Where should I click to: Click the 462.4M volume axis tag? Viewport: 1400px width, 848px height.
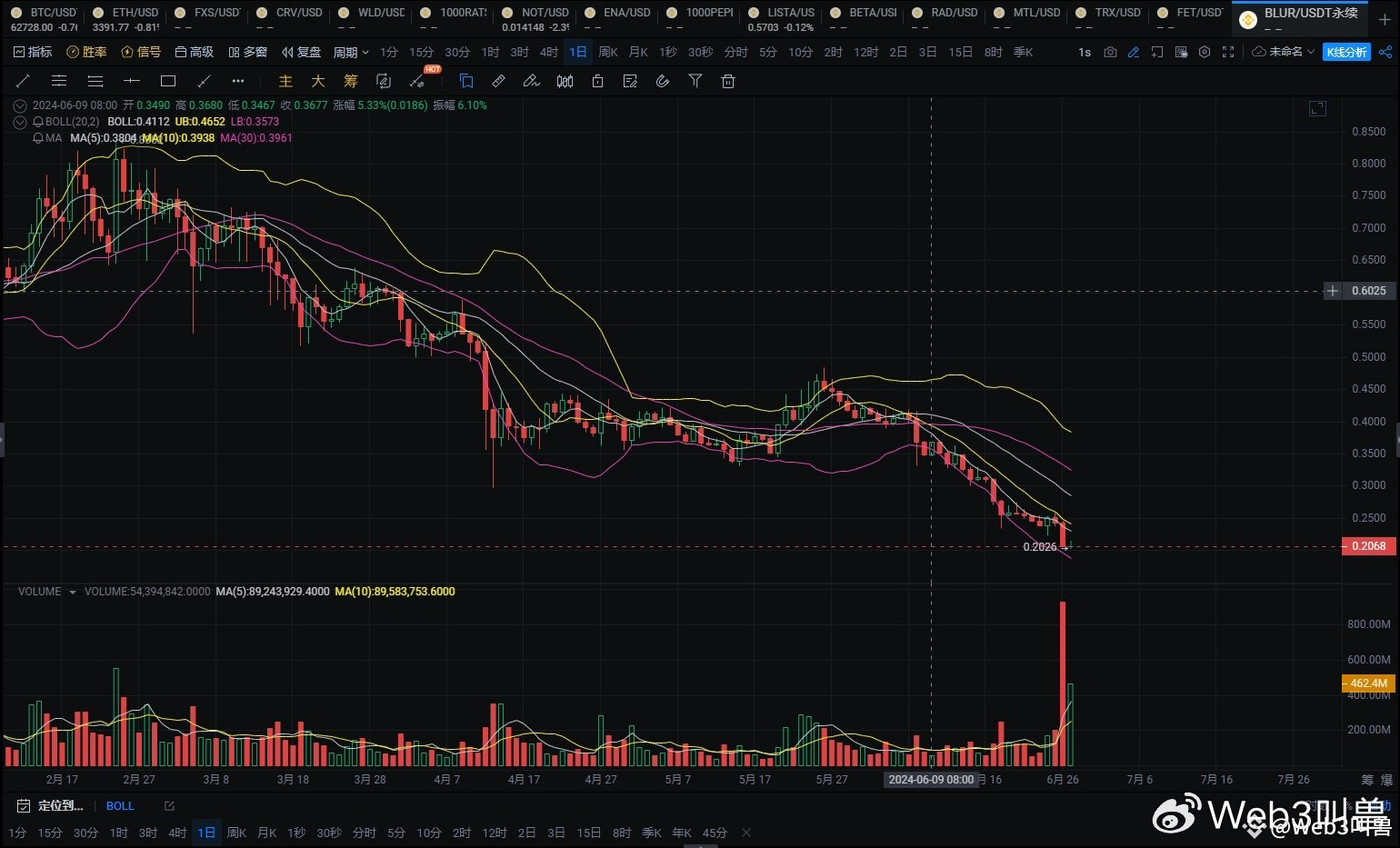pyautogui.click(x=1369, y=683)
